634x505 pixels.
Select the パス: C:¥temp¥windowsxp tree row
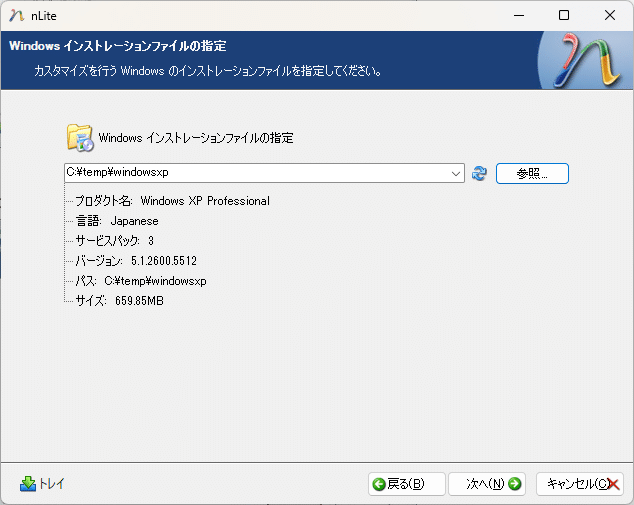point(141,281)
